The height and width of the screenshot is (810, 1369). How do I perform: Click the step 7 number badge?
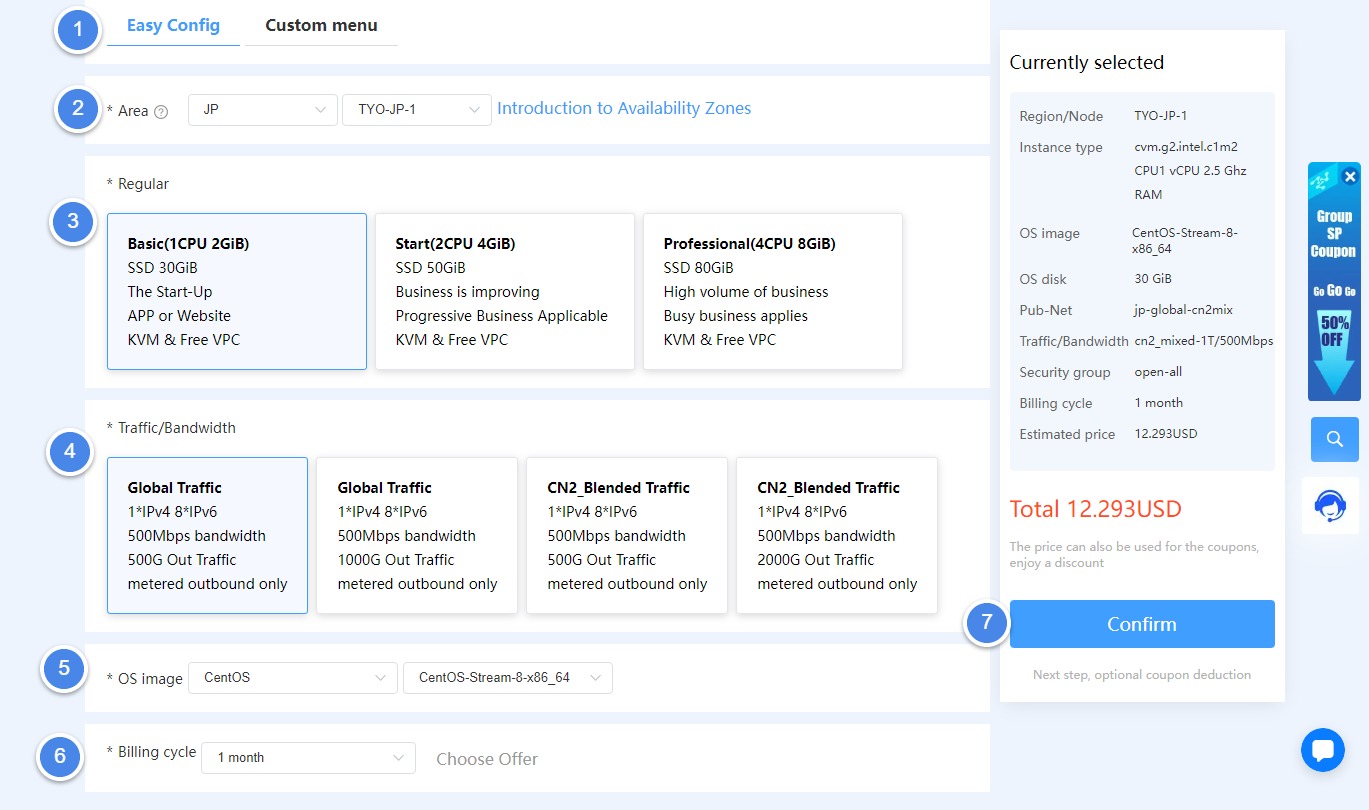tap(987, 622)
